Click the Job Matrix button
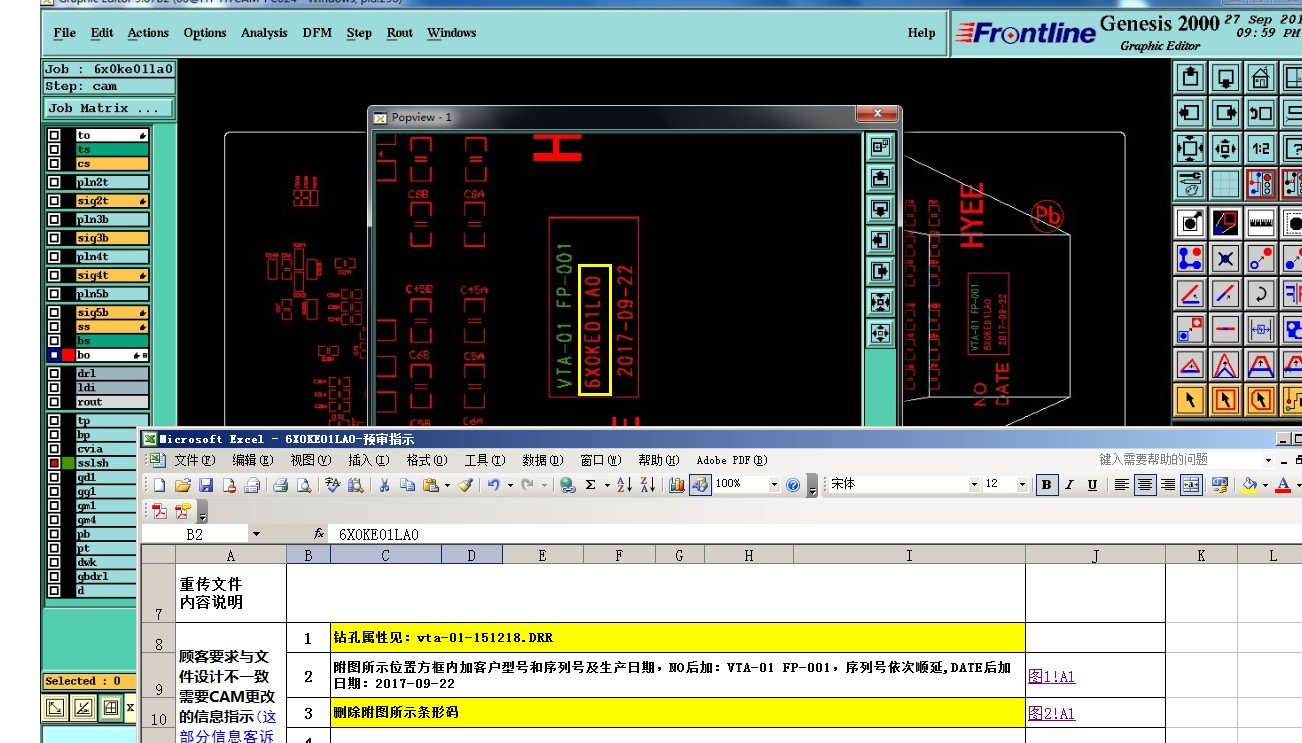The image size is (1302, 743). (x=108, y=108)
